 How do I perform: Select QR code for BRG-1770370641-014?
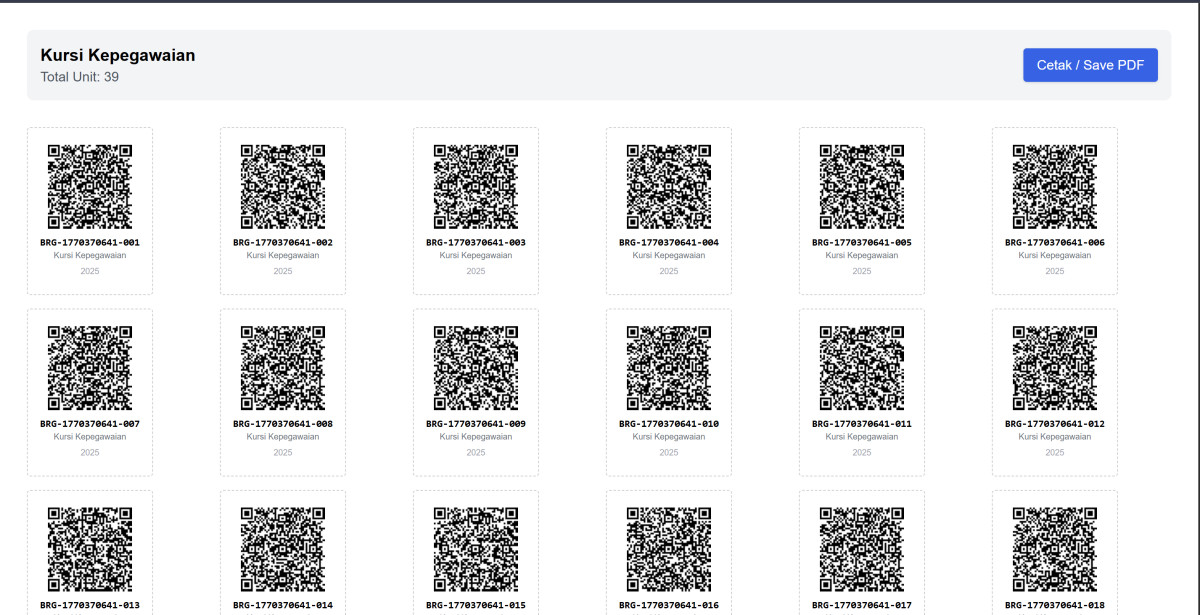point(283,549)
